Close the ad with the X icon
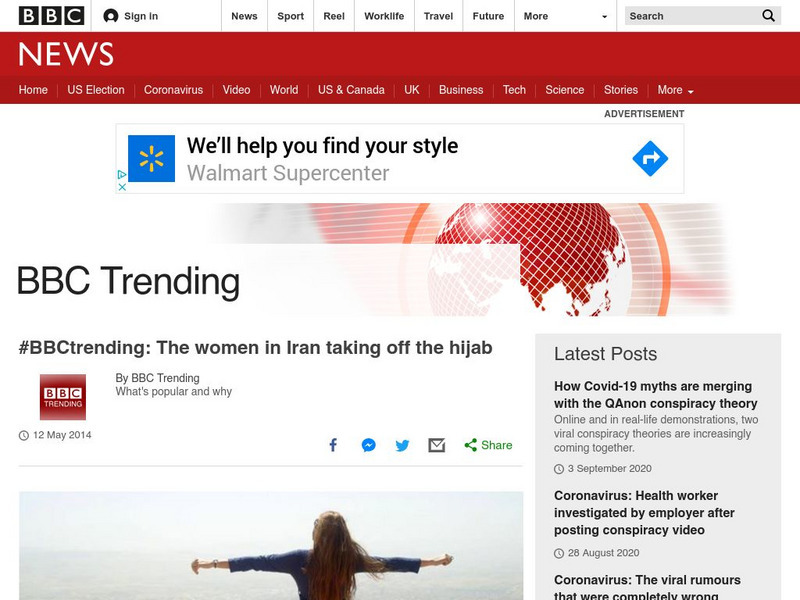This screenshot has width=800, height=600. coord(122,186)
